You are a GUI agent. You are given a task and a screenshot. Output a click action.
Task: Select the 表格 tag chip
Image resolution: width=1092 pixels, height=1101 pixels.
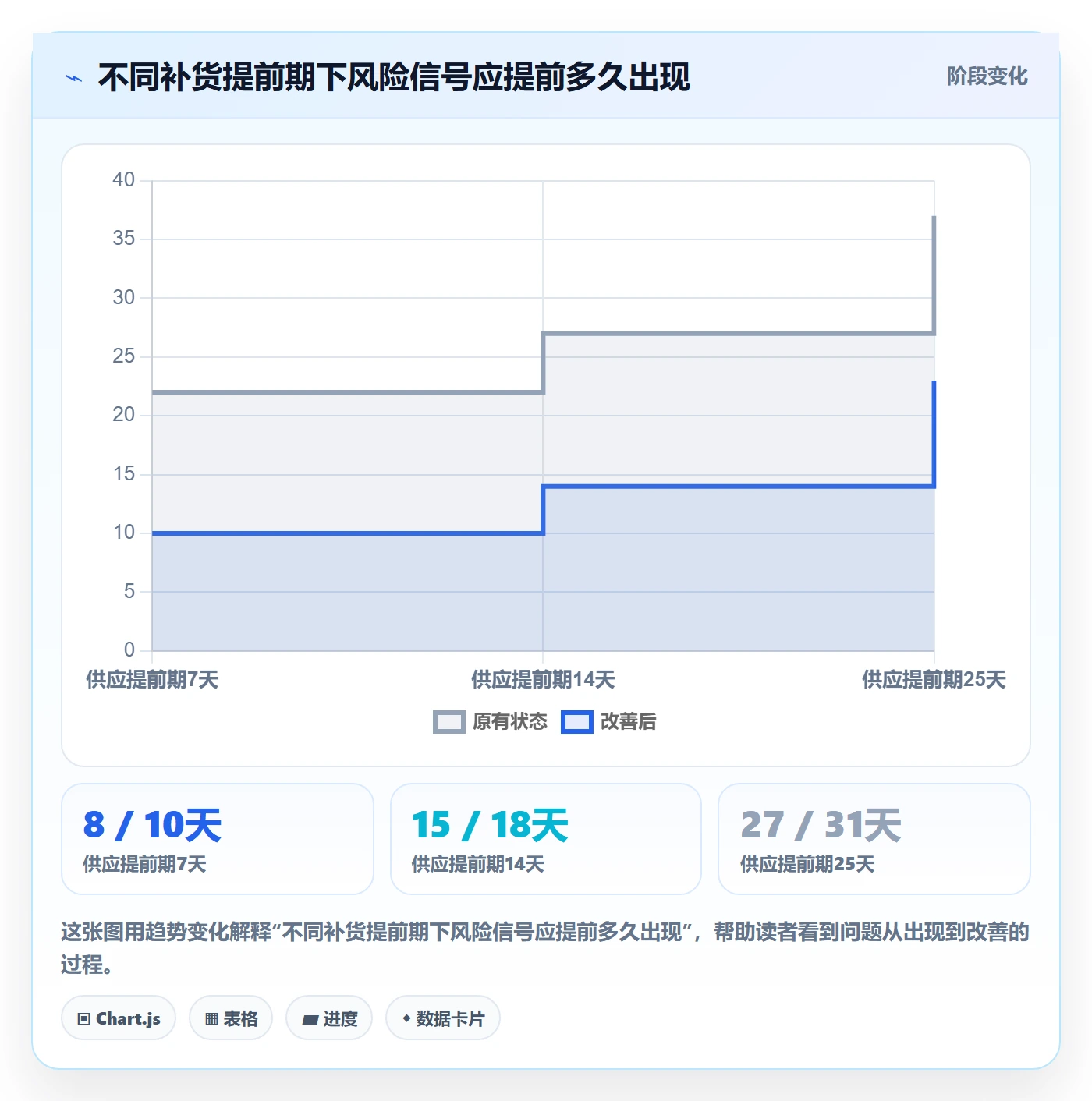(231, 1018)
